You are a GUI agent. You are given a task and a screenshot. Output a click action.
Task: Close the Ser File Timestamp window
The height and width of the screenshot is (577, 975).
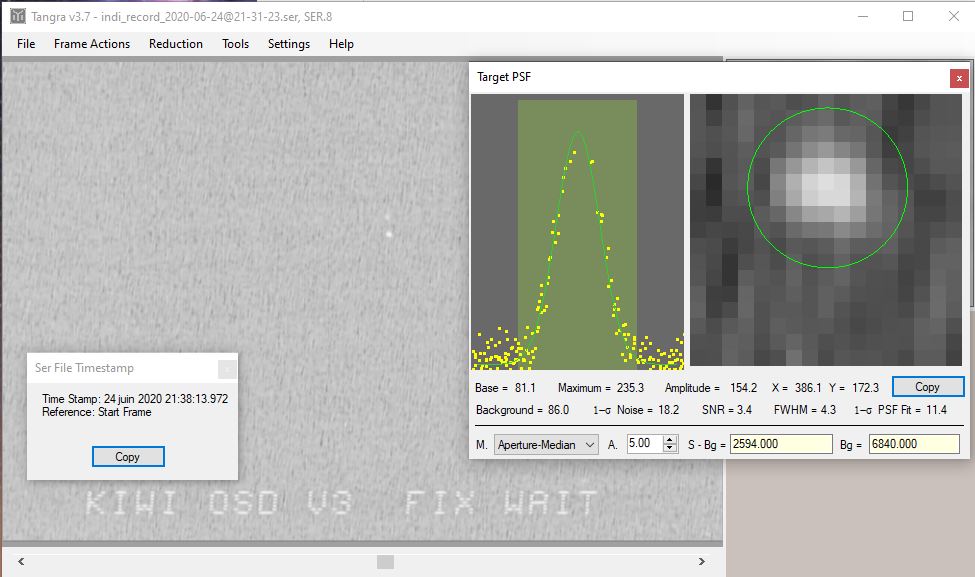click(227, 368)
